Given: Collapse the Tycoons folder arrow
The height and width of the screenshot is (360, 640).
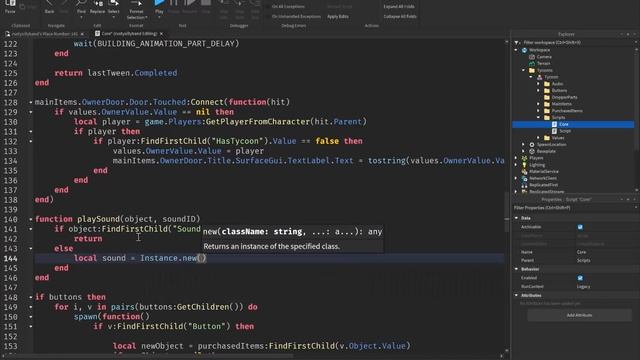Looking at the screenshot, I should coord(524,70).
